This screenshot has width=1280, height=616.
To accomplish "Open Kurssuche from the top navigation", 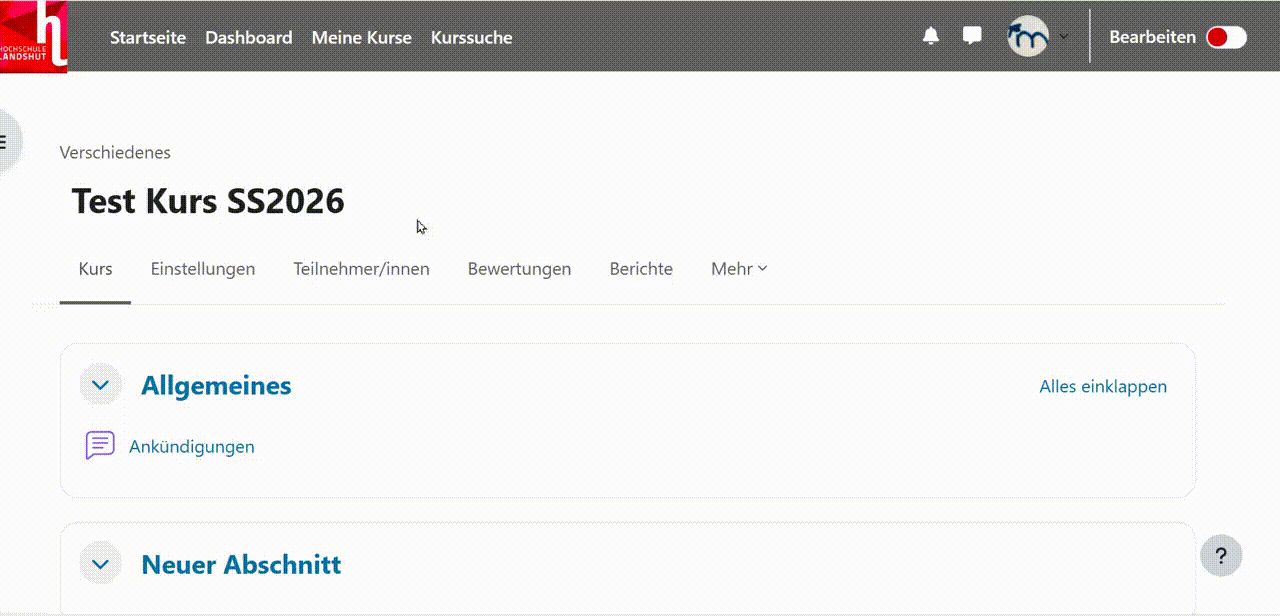I will (x=471, y=37).
